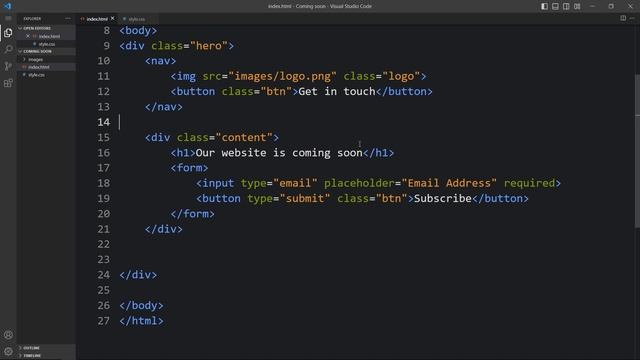Viewport: 640px width, 360px height.
Task: Click the editor vertical scrollbar
Action: tap(637, 151)
